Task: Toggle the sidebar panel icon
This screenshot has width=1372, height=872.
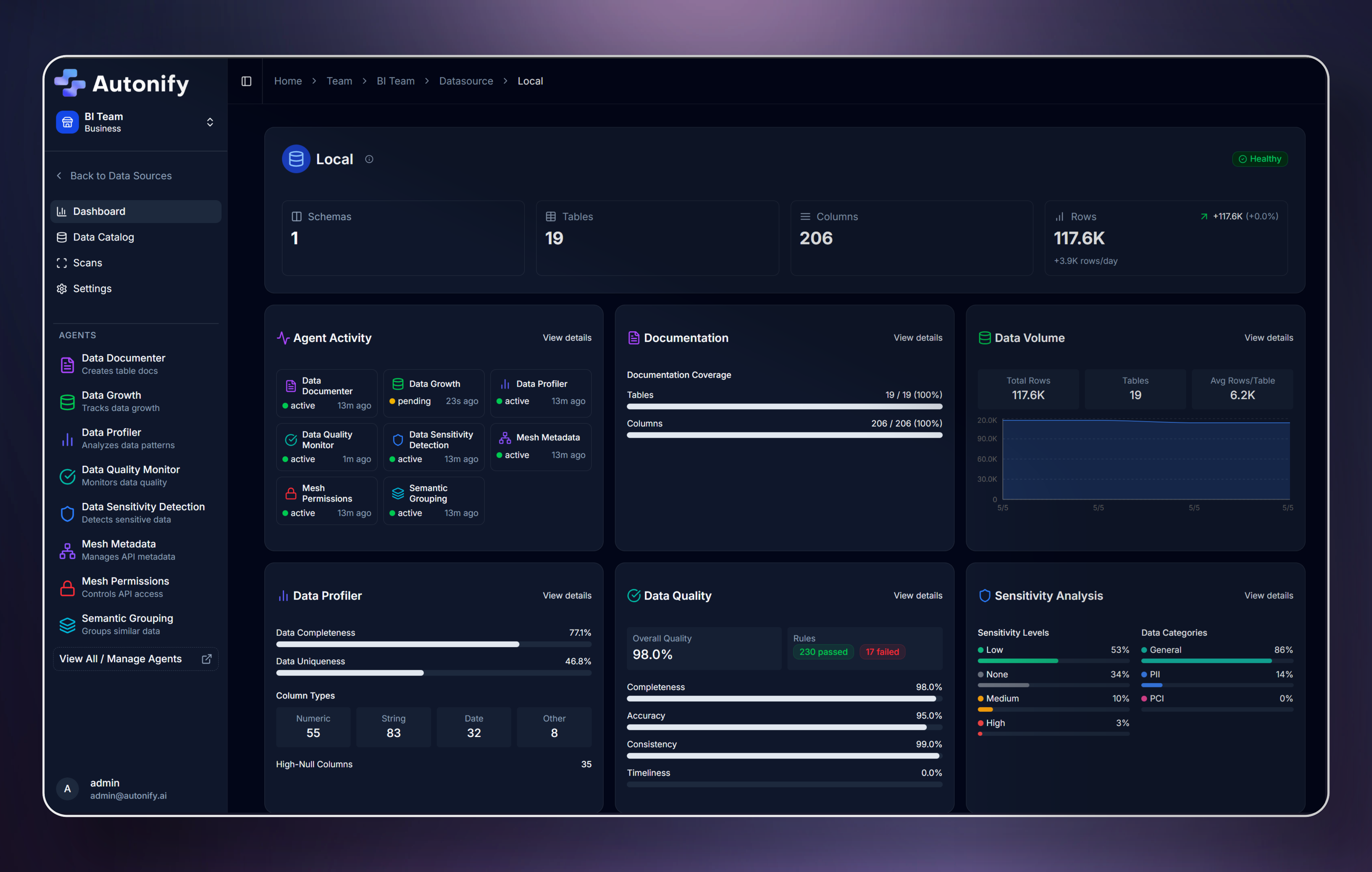Action: click(246, 81)
